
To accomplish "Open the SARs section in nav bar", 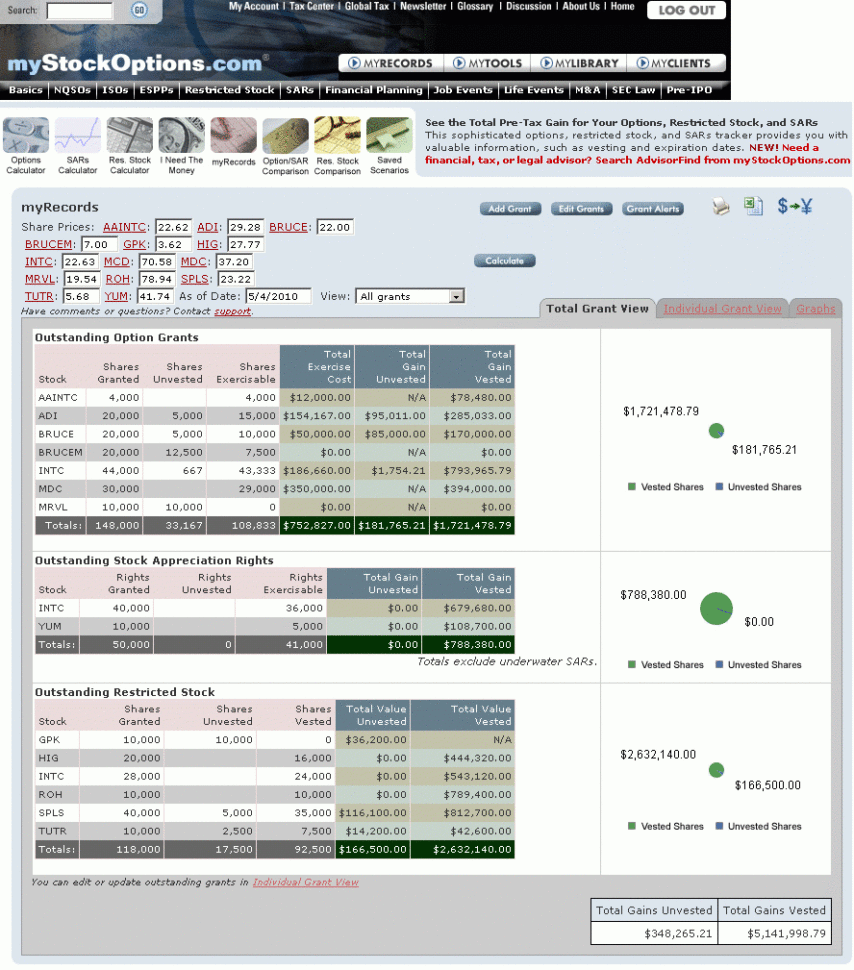I will (300, 90).
